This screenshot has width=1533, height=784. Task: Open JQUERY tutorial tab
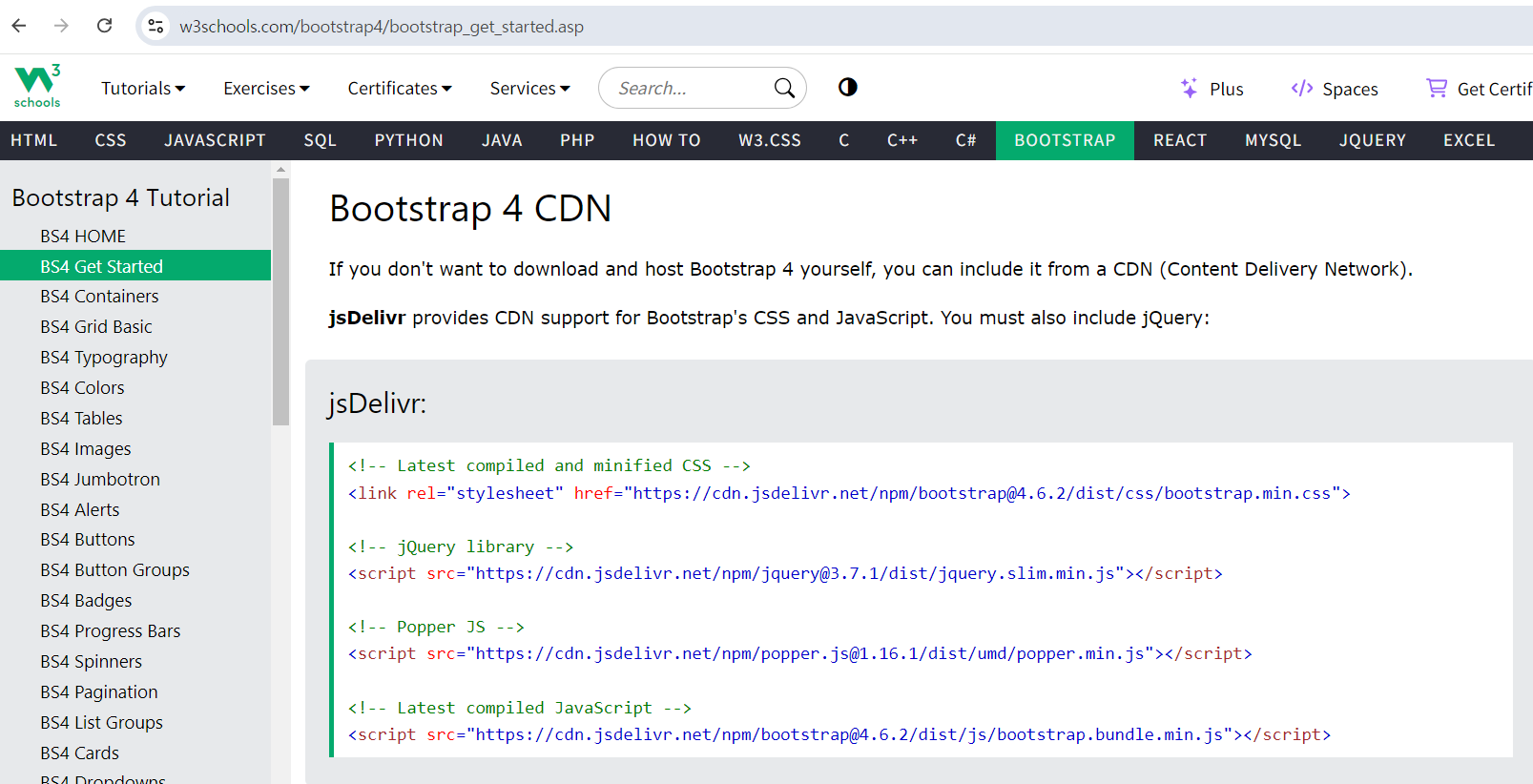click(1373, 140)
